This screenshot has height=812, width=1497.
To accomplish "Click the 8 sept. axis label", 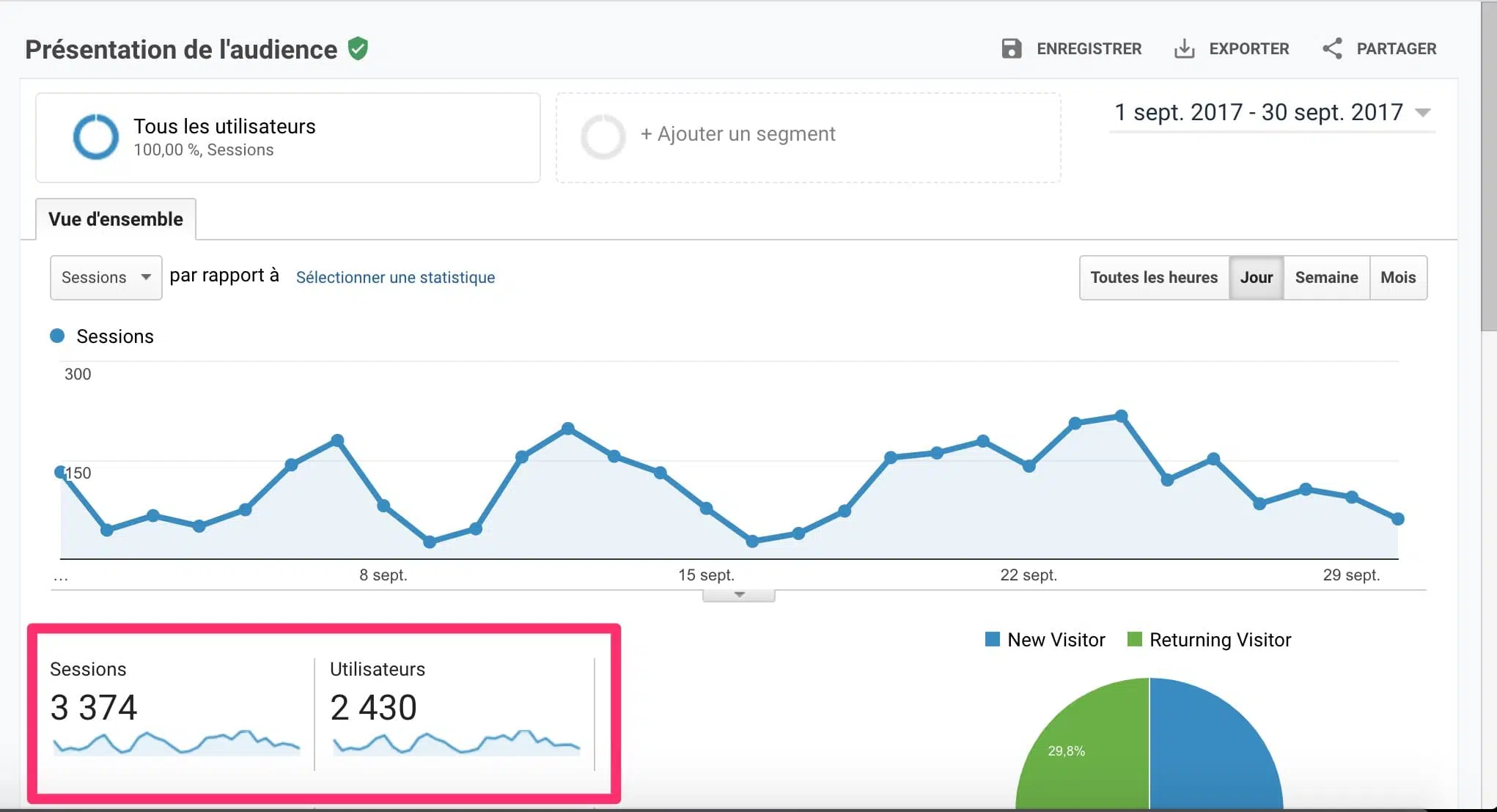I will point(383,575).
